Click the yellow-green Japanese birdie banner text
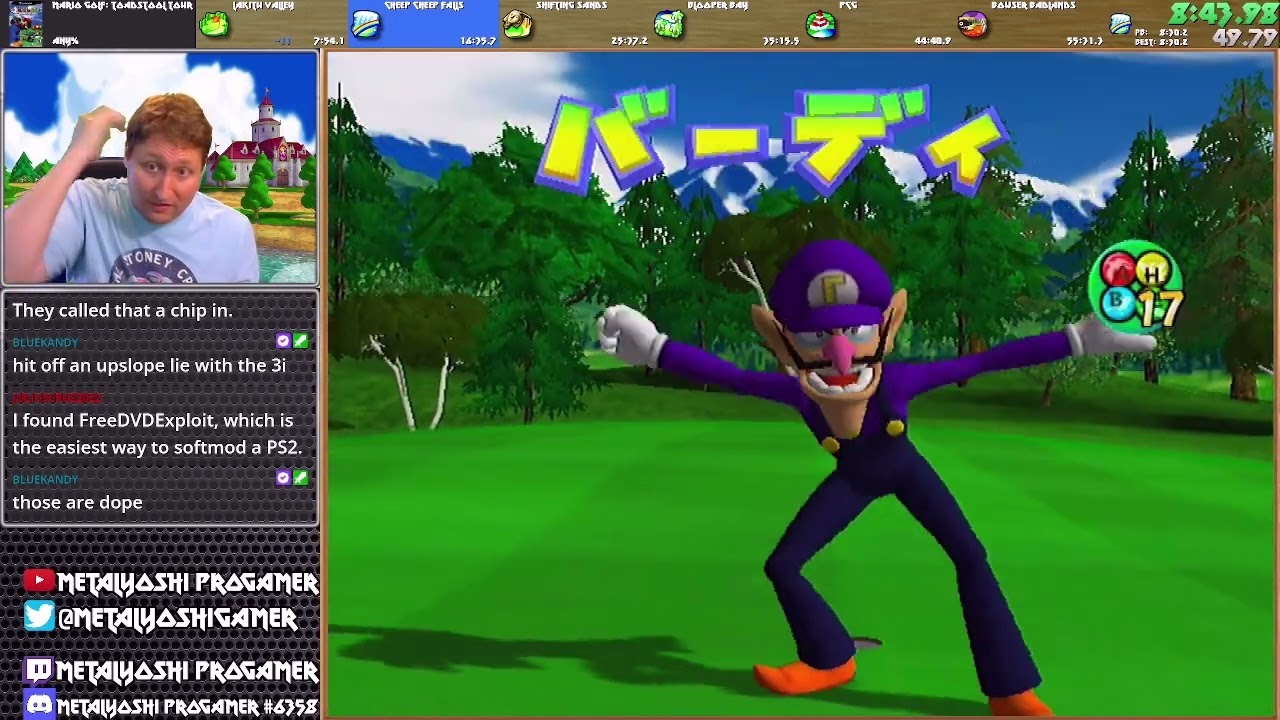1280x720 pixels. pos(771,137)
